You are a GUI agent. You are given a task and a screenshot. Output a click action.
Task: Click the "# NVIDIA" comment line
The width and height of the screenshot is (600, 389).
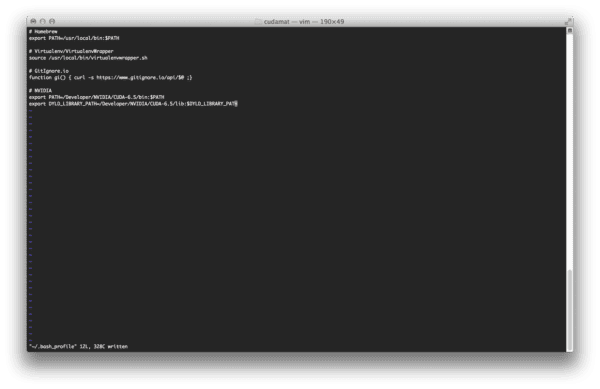pyautogui.click(x=41, y=91)
